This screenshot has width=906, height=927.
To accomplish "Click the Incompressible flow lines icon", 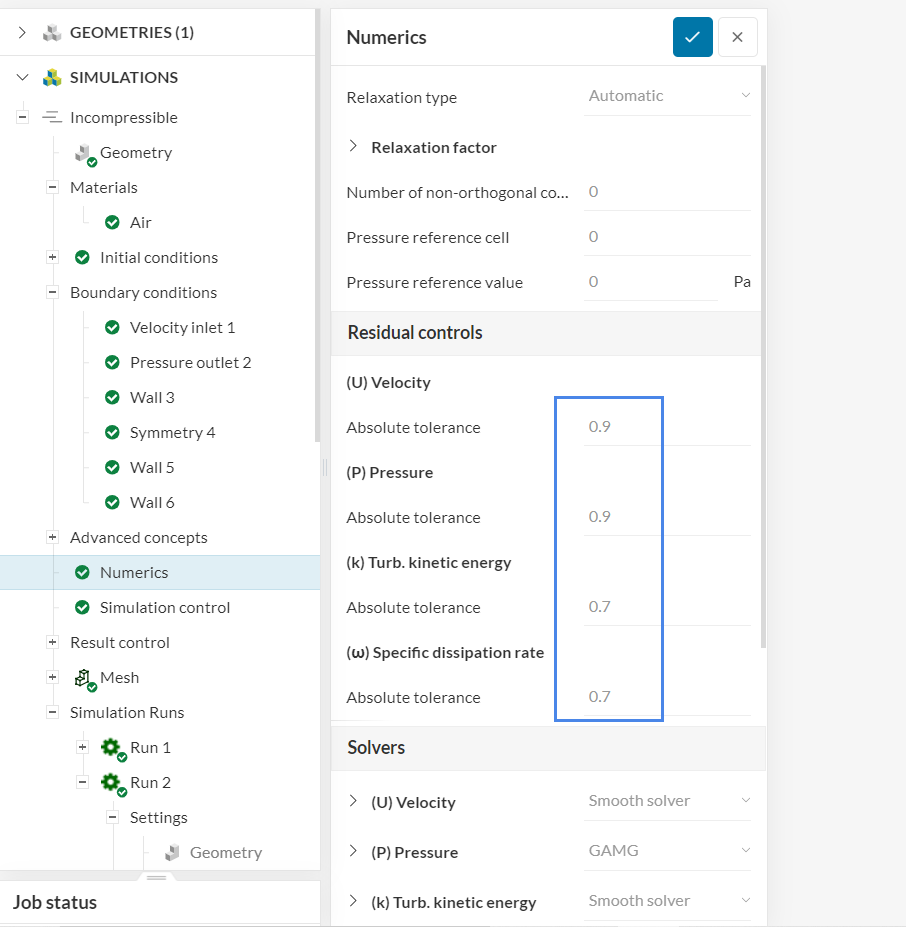I will point(52,118).
